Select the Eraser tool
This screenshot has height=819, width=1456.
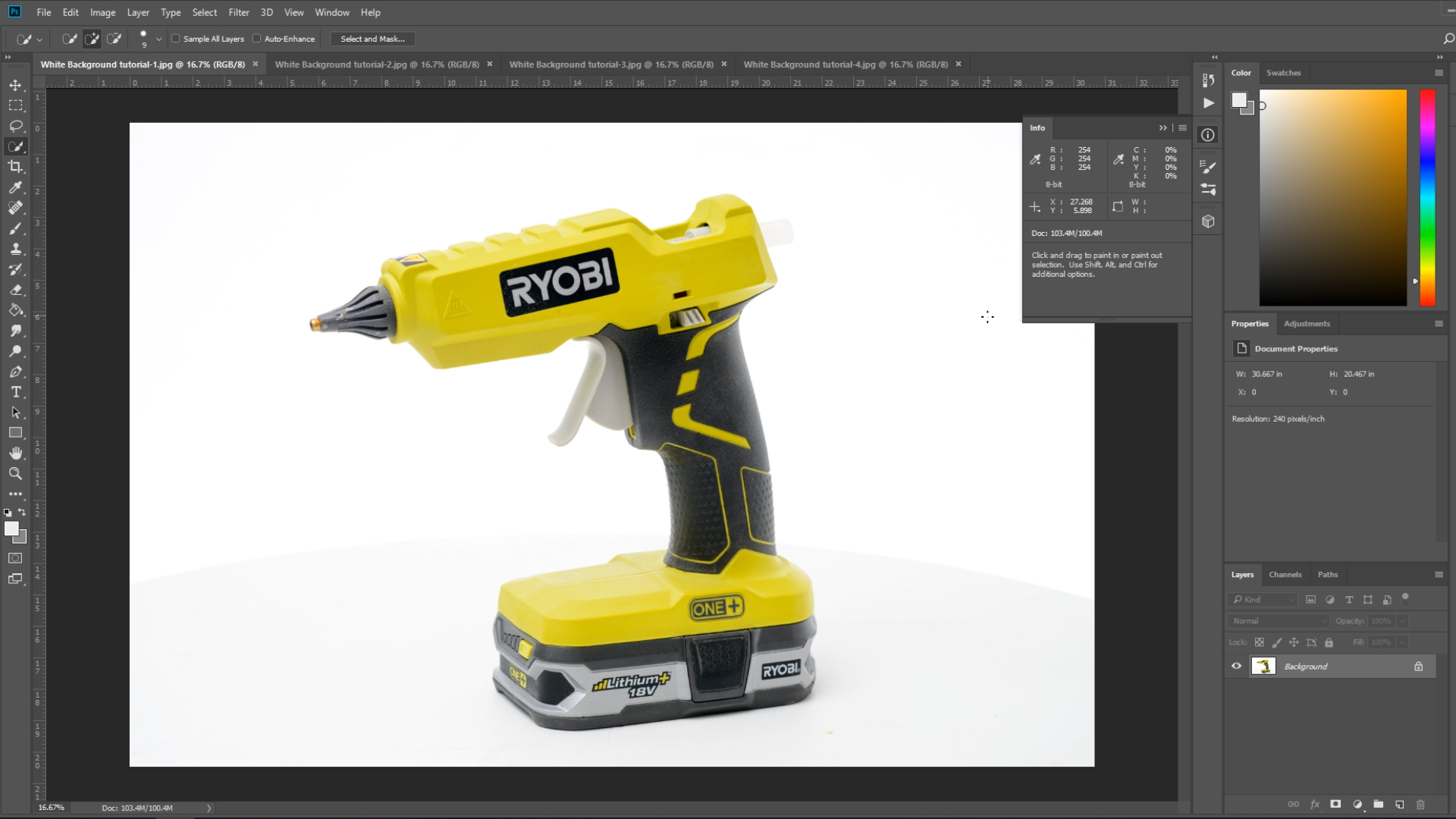tap(15, 290)
